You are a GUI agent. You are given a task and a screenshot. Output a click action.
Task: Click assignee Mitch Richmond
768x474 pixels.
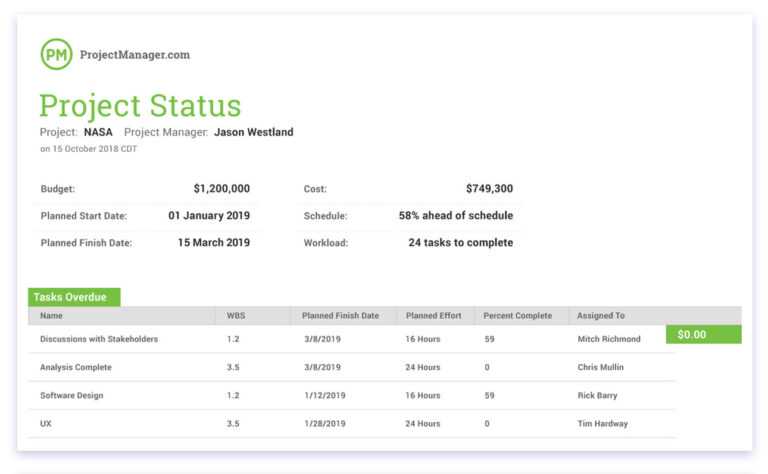[x=609, y=339]
